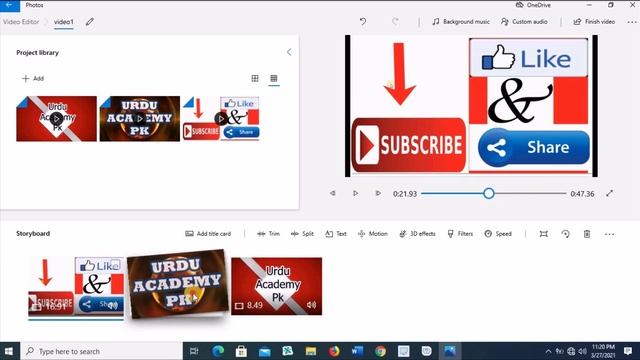Select the URDU ACADEMY PK storyboard clip
640x360 pixels.
point(178,284)
